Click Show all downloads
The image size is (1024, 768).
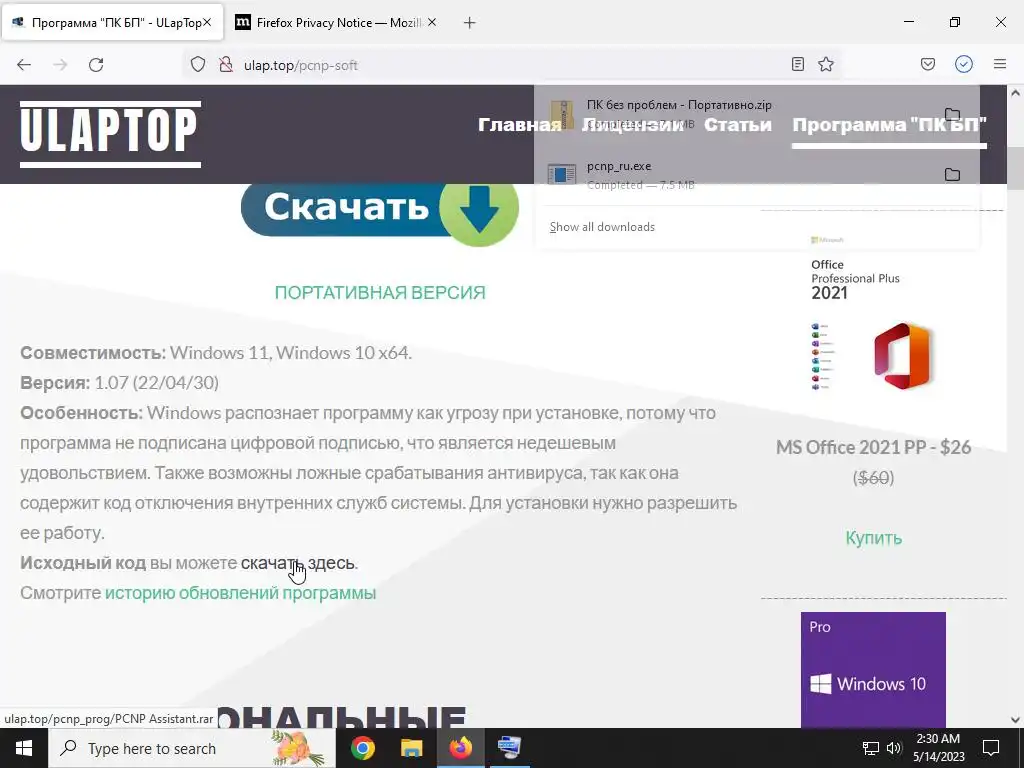coord(602,227)
